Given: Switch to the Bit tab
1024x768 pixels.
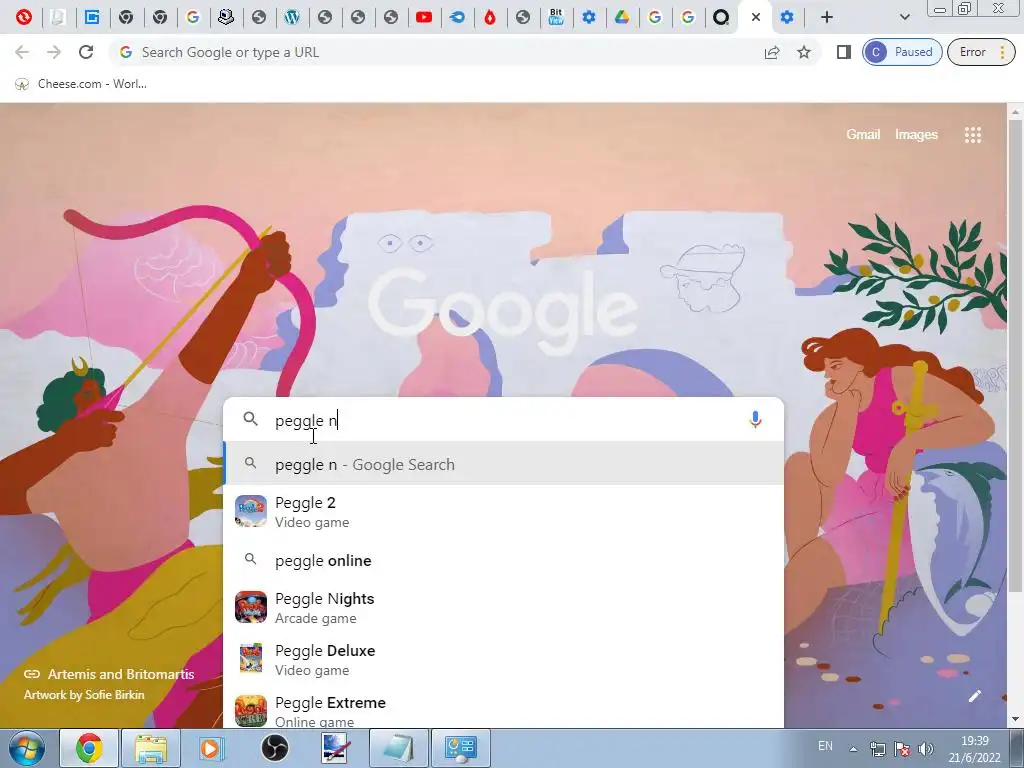Looking at the screenshot, I should pyautogui.click(x=556, y=18).
